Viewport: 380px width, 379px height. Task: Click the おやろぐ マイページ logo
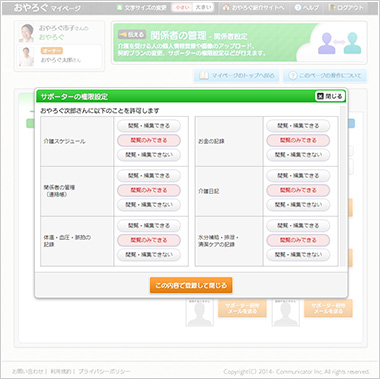click(x=47, y=8)
